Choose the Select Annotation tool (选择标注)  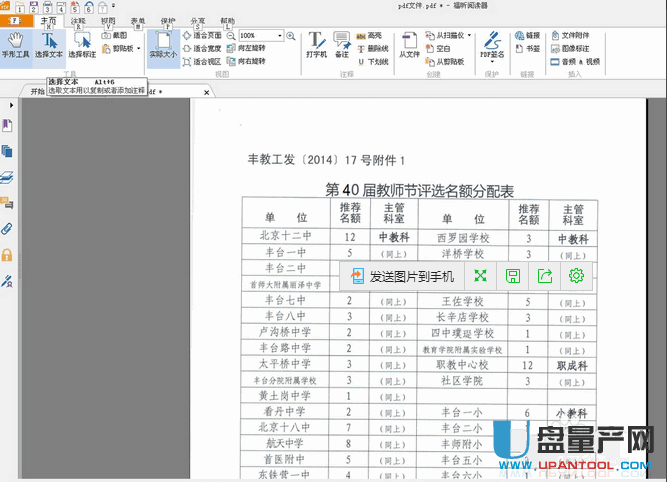click(84, 47)
